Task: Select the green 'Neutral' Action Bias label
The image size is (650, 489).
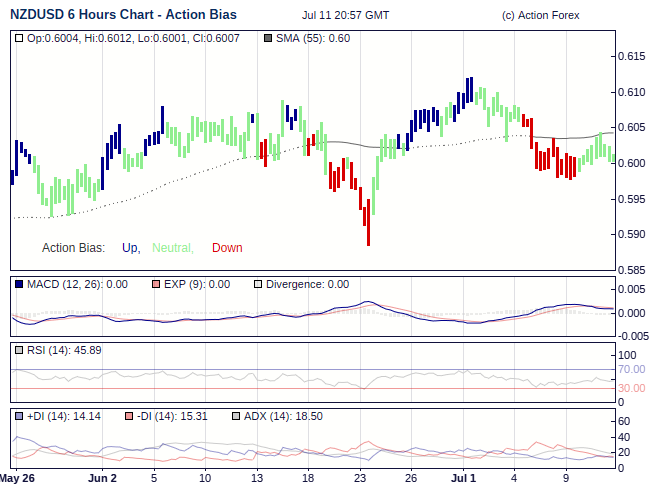Action: click(172, 248)
